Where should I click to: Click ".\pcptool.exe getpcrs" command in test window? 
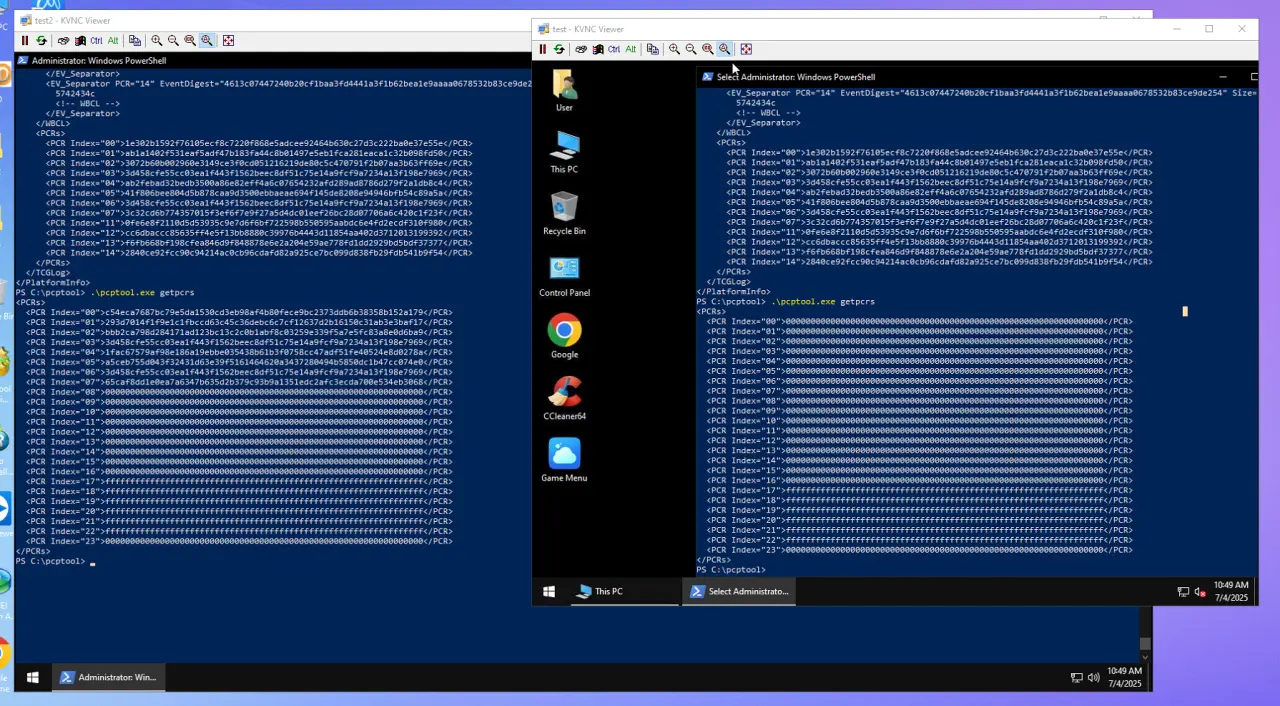point(823,302)
